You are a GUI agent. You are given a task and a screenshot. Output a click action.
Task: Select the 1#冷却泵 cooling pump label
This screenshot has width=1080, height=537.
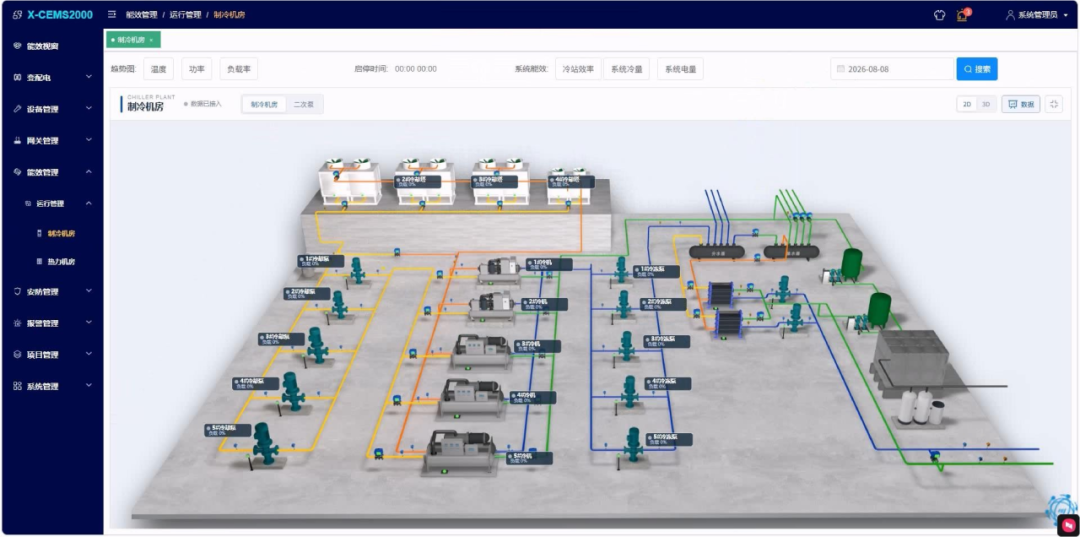tap(321, 261)
